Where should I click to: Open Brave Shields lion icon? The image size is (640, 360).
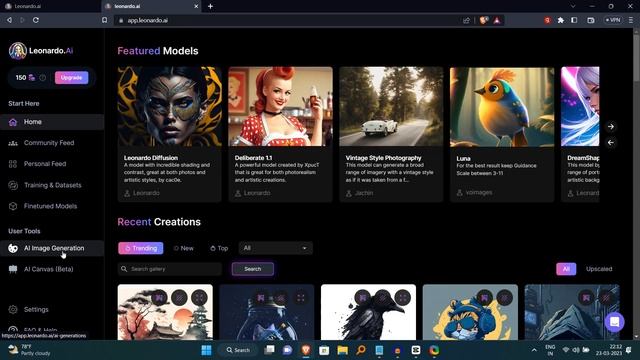(x=484, y=20)
